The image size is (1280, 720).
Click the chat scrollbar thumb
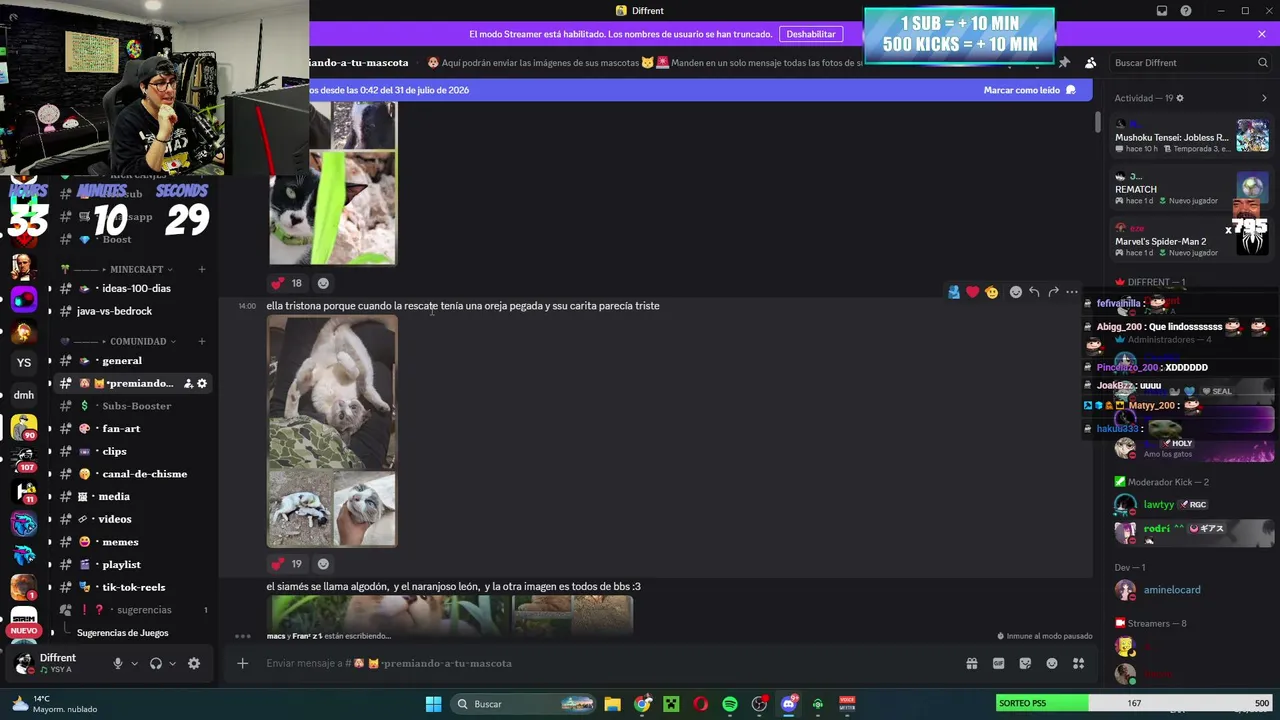point(1097,123)
